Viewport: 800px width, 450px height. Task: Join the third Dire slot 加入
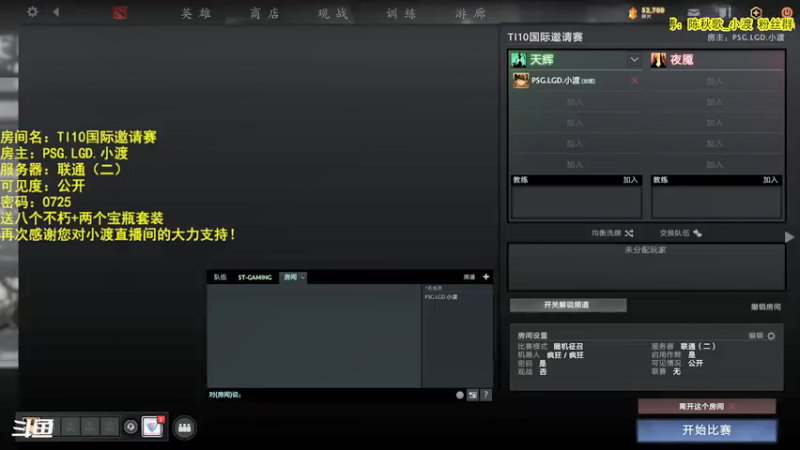714,123
